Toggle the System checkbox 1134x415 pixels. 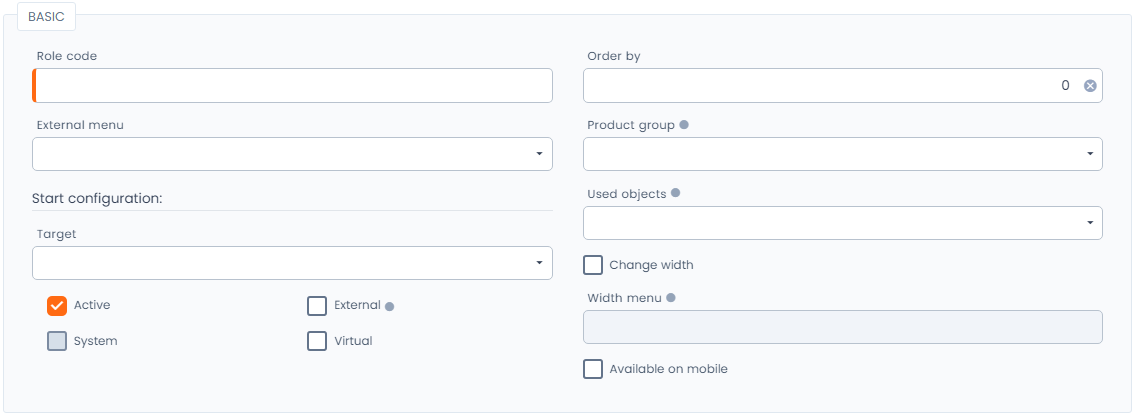pyautogui.click(x=57, y=341)
